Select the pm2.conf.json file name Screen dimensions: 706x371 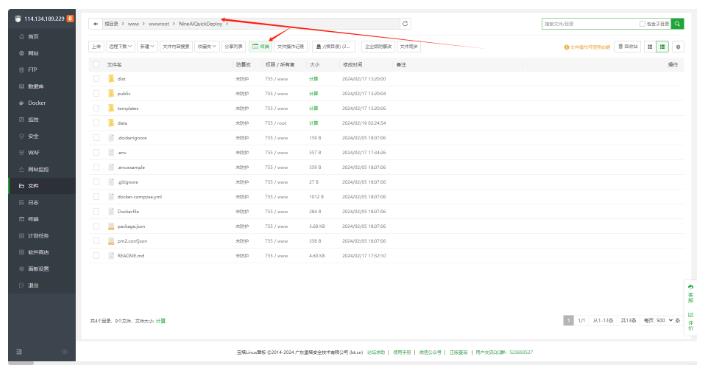132,241
